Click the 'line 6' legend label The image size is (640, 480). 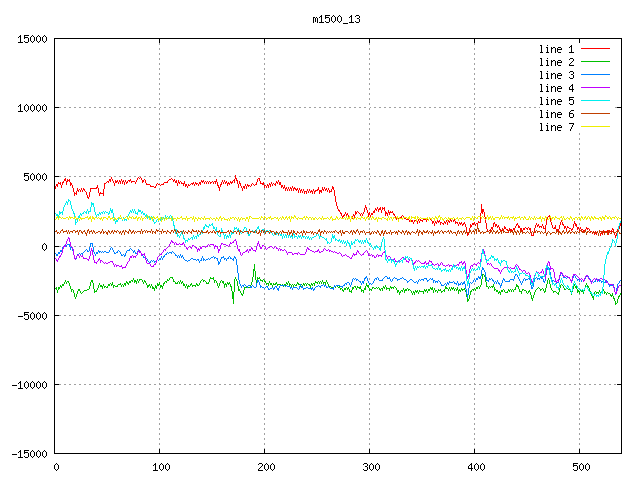point(557,114)
